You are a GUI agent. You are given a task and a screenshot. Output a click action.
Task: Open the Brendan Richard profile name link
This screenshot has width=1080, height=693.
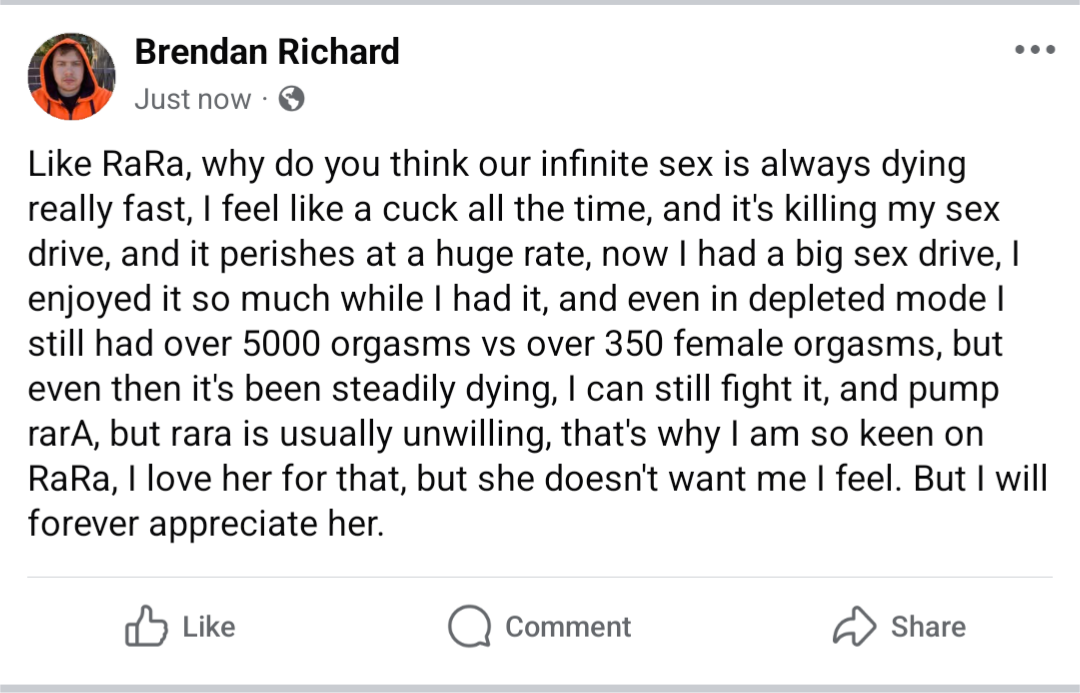pos(267,52)
